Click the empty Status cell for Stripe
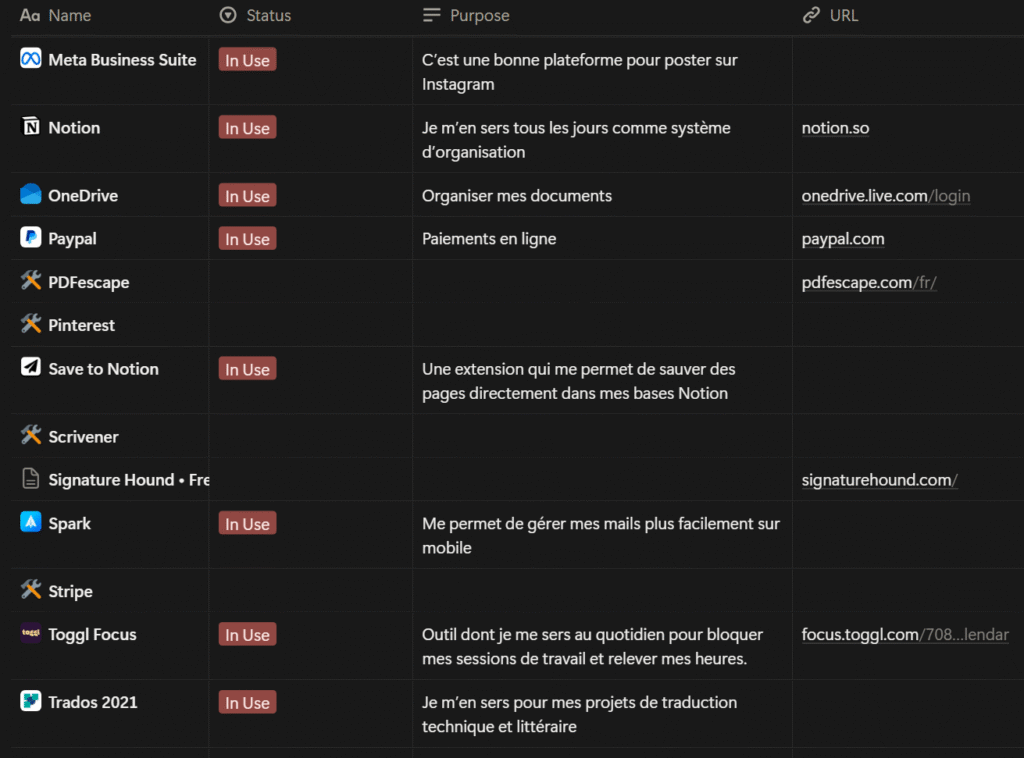 300,590
